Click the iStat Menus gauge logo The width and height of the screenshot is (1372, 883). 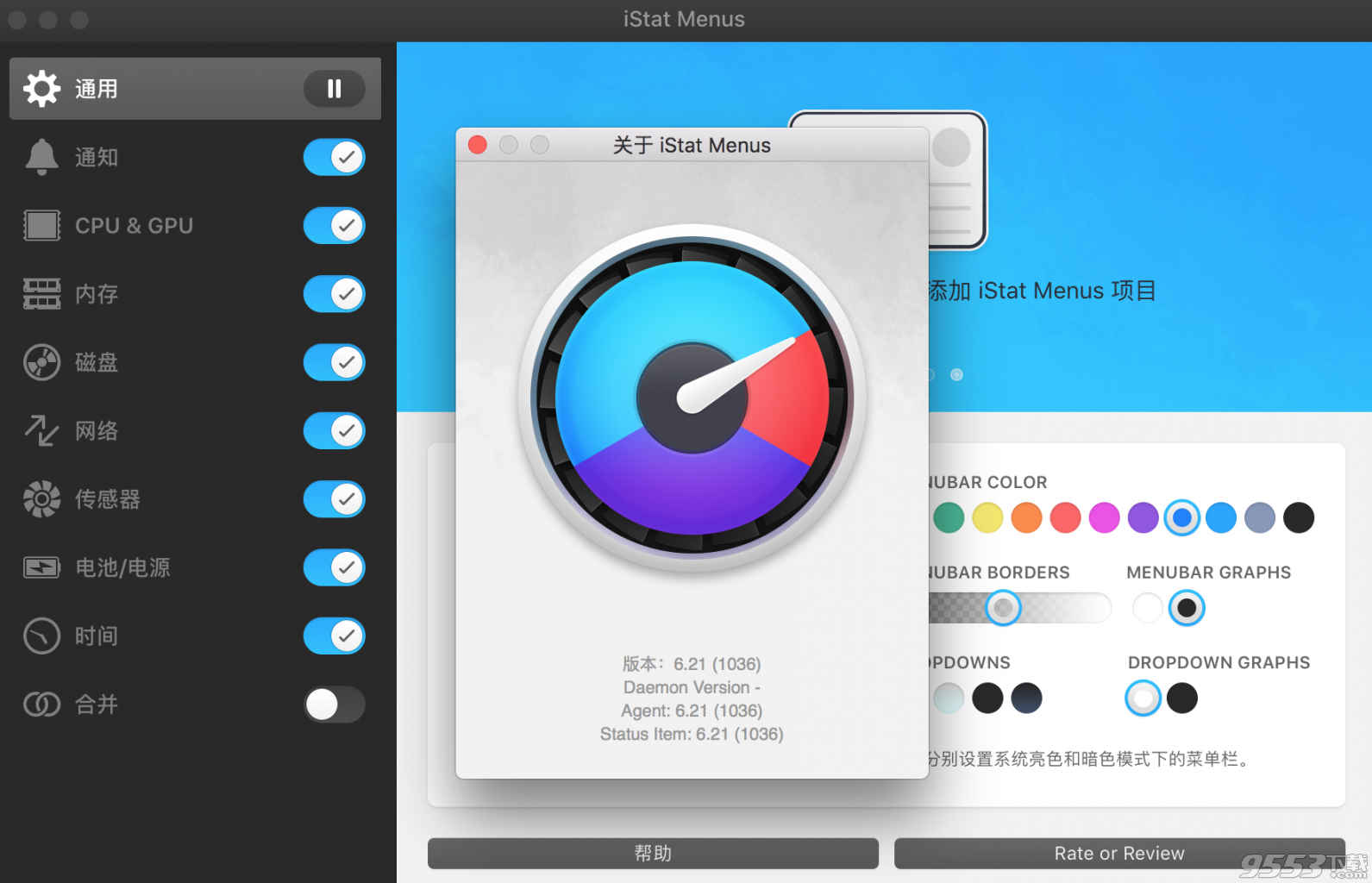[x=692, y=398]
